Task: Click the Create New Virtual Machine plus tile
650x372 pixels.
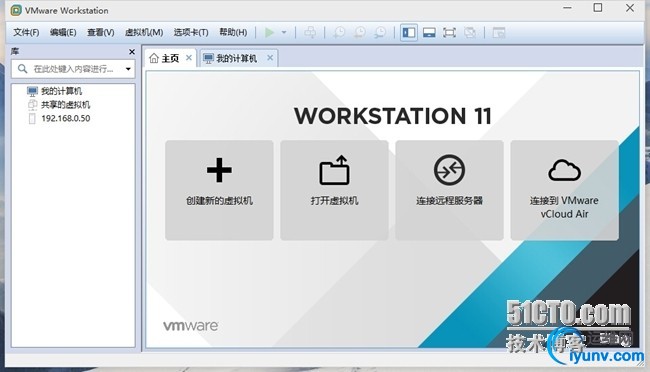Action: (219, 190)
